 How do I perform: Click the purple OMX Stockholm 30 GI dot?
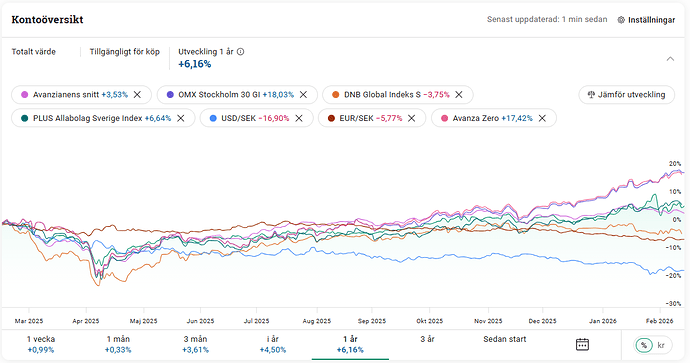(170, 95)
